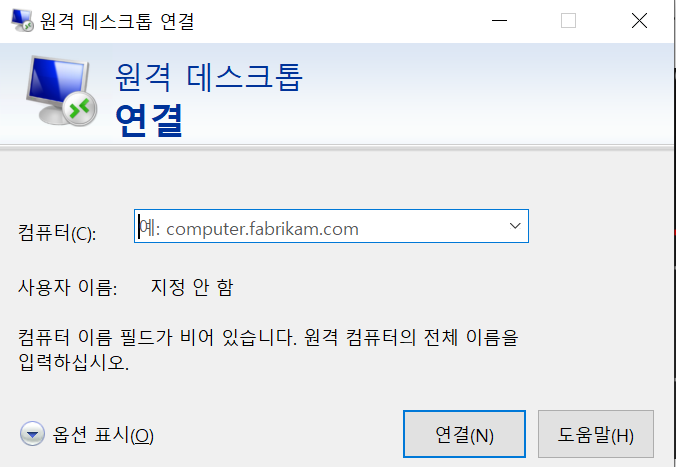676x467 pixels.
Task: Click the large monitor icon in the header
Action: [61, 91]
